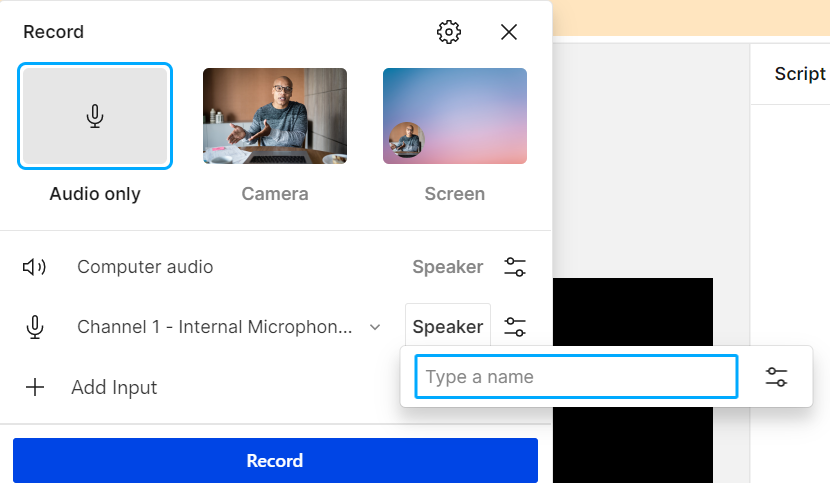Open recording settings gear icon
This screenshot has width=830, height=483.
448,32
